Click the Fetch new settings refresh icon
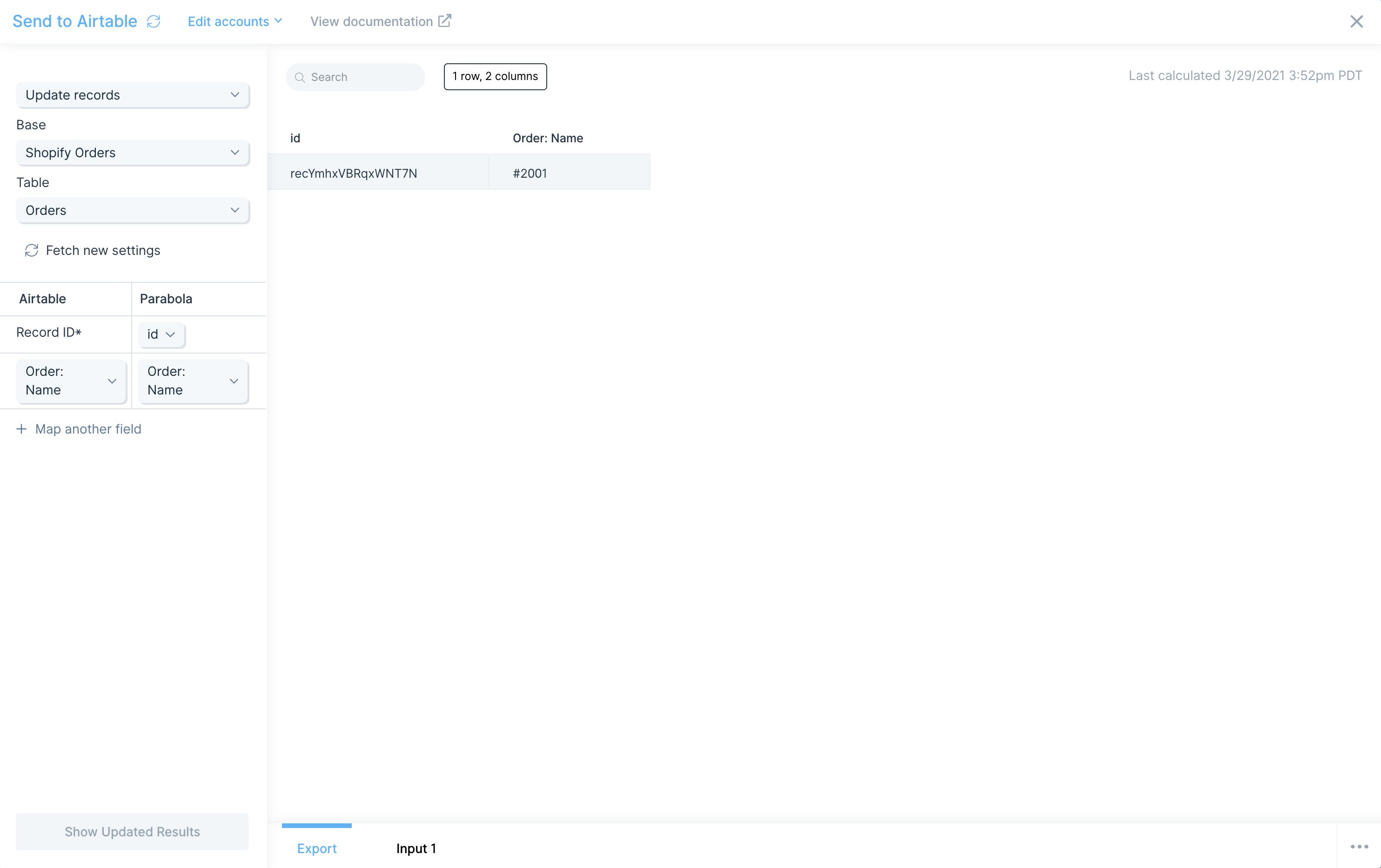This screenshot has width=1381, height=868. point(32,251)
